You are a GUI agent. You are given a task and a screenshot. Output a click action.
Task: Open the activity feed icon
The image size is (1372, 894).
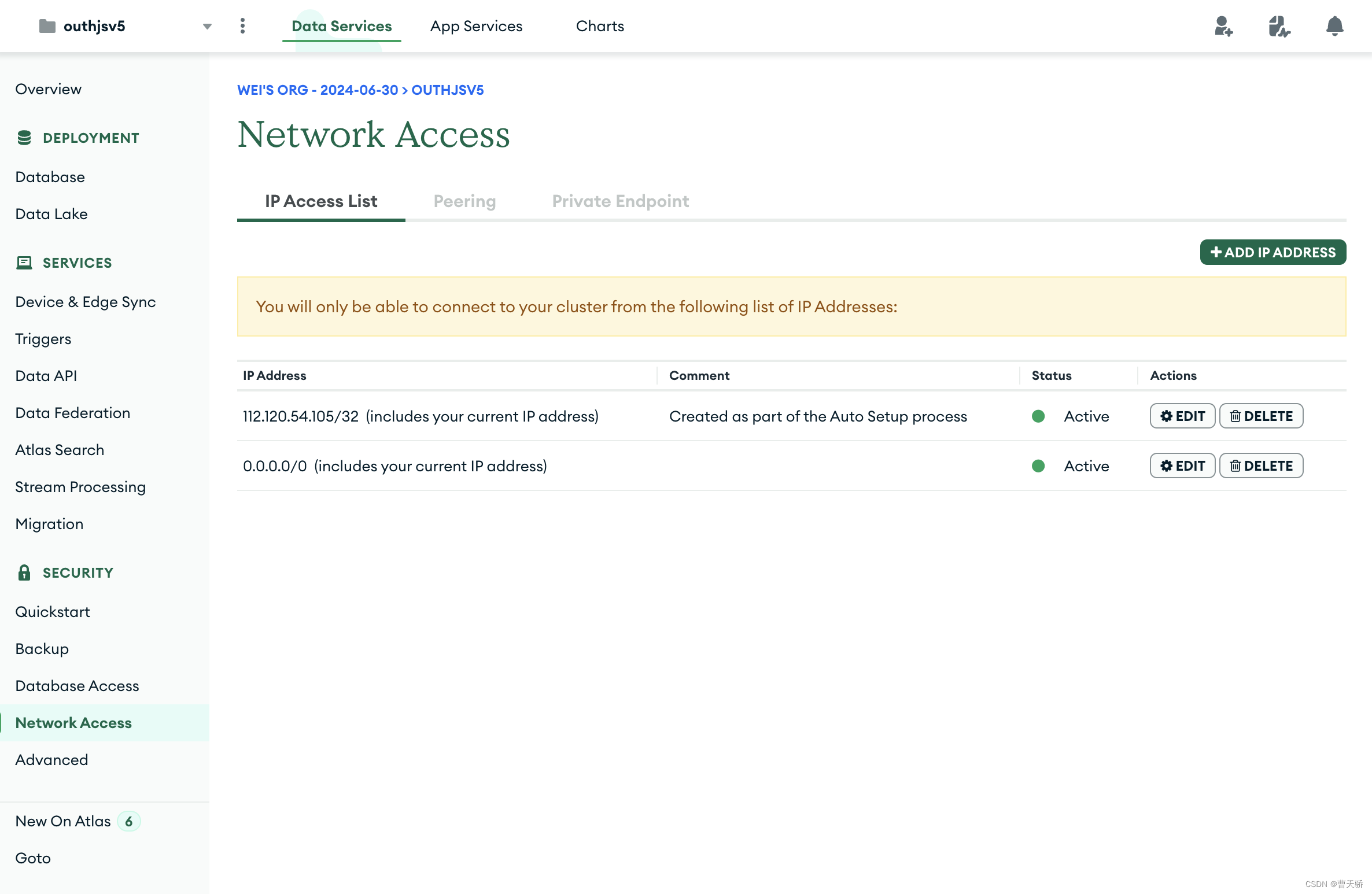coord(1279,26)
